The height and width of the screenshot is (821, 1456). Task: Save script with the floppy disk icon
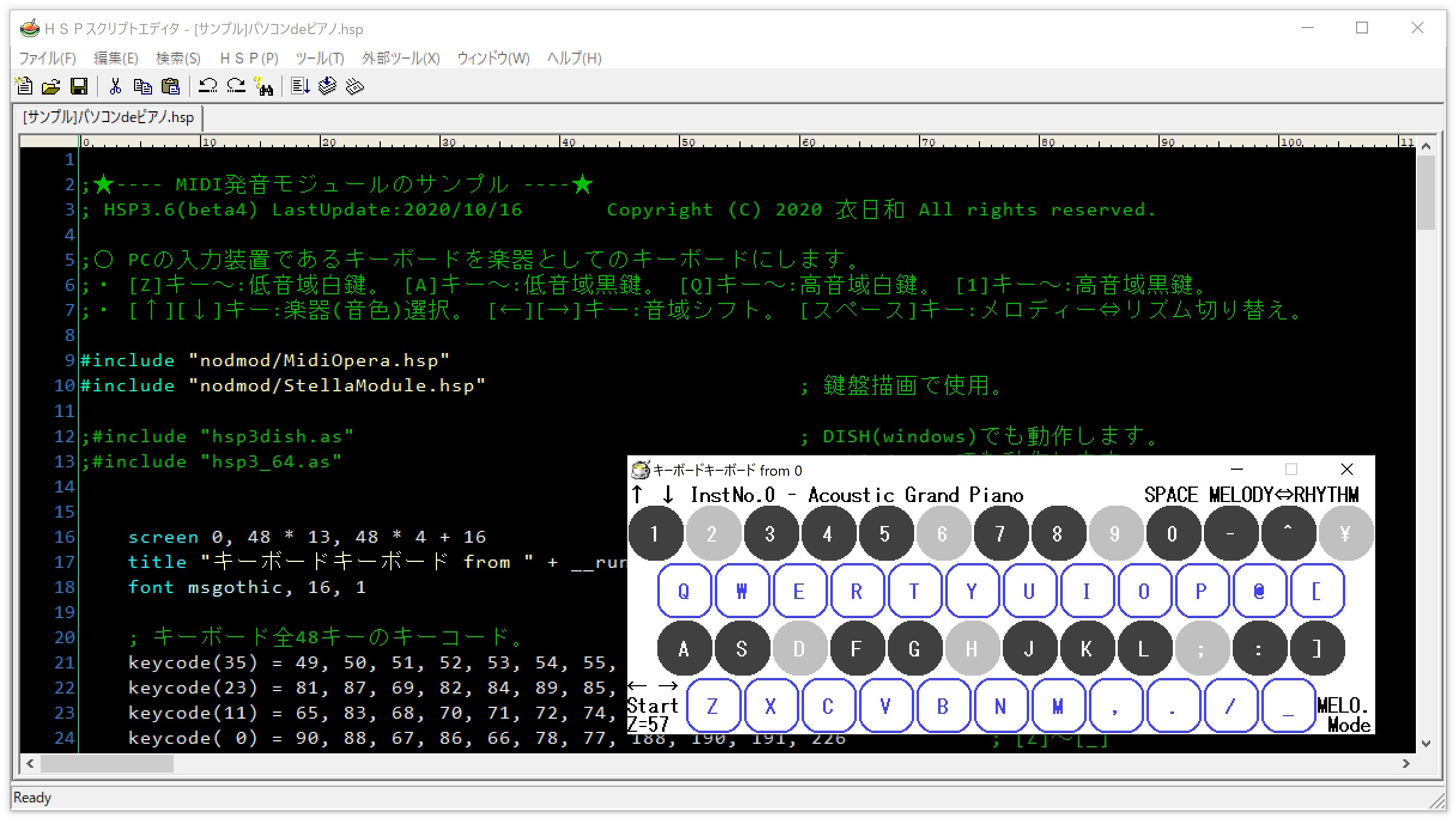79,87
